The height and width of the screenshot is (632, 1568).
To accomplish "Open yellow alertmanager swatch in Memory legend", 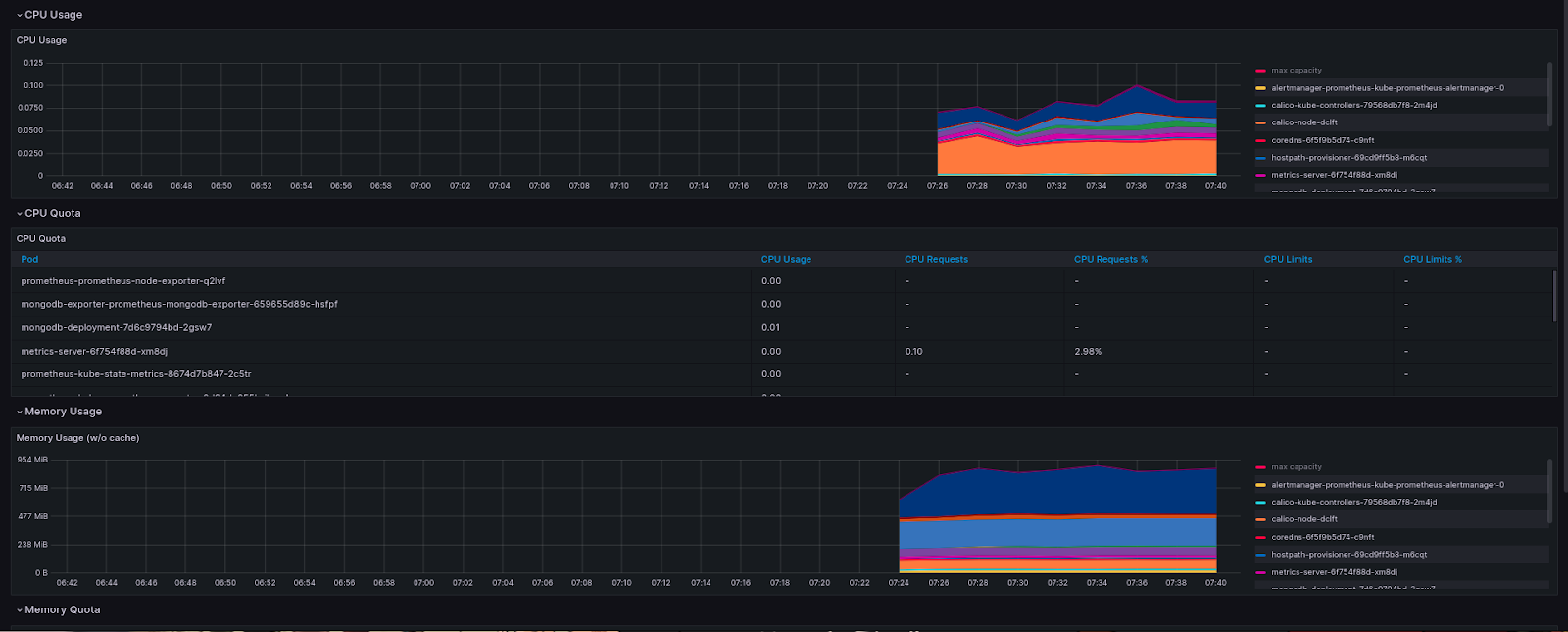I will 1260,485.
